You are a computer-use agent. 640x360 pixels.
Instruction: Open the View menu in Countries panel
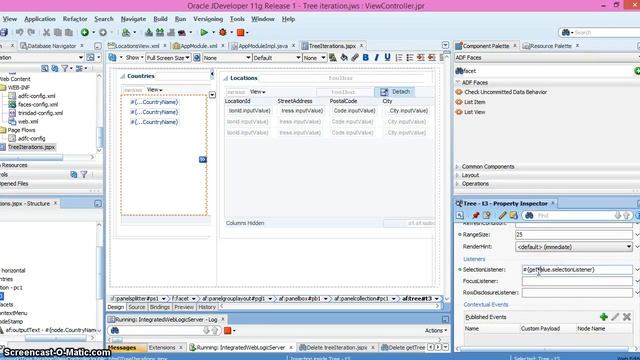pyautogui.click(x=154, y=90)
